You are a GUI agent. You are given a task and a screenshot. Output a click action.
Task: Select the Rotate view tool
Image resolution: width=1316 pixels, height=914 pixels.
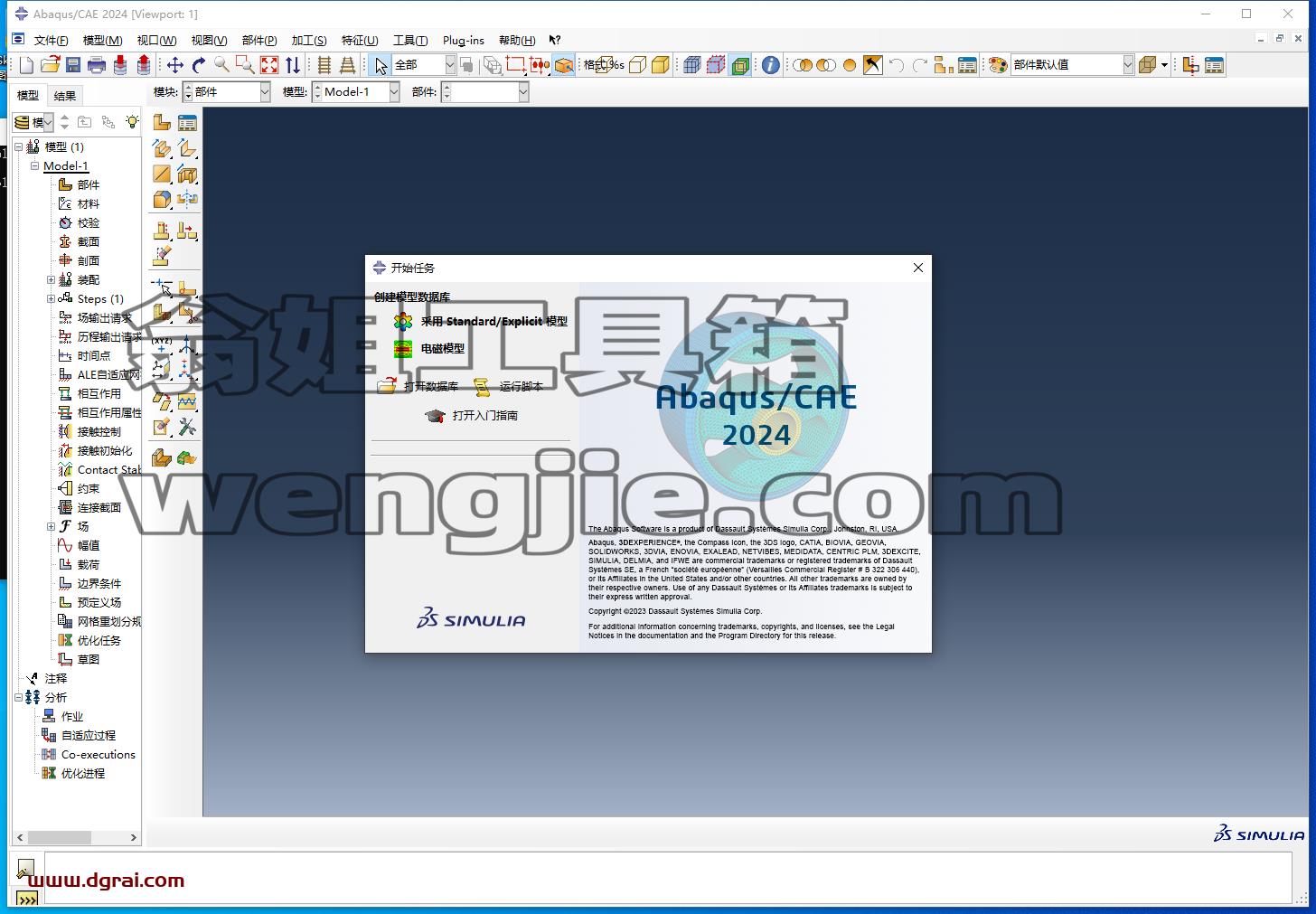(x=199, y=65)
